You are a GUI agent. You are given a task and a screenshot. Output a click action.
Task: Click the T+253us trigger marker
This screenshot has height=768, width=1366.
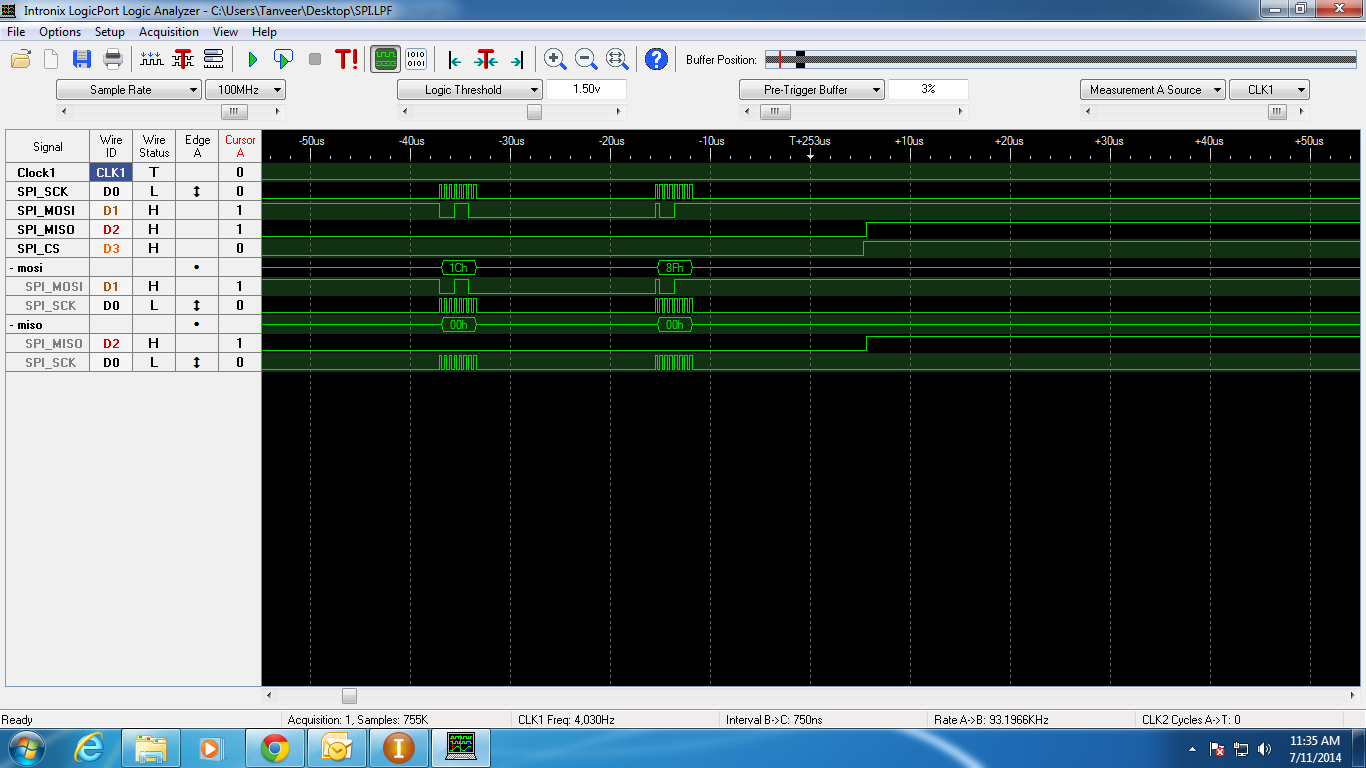[x=810, y=141]
